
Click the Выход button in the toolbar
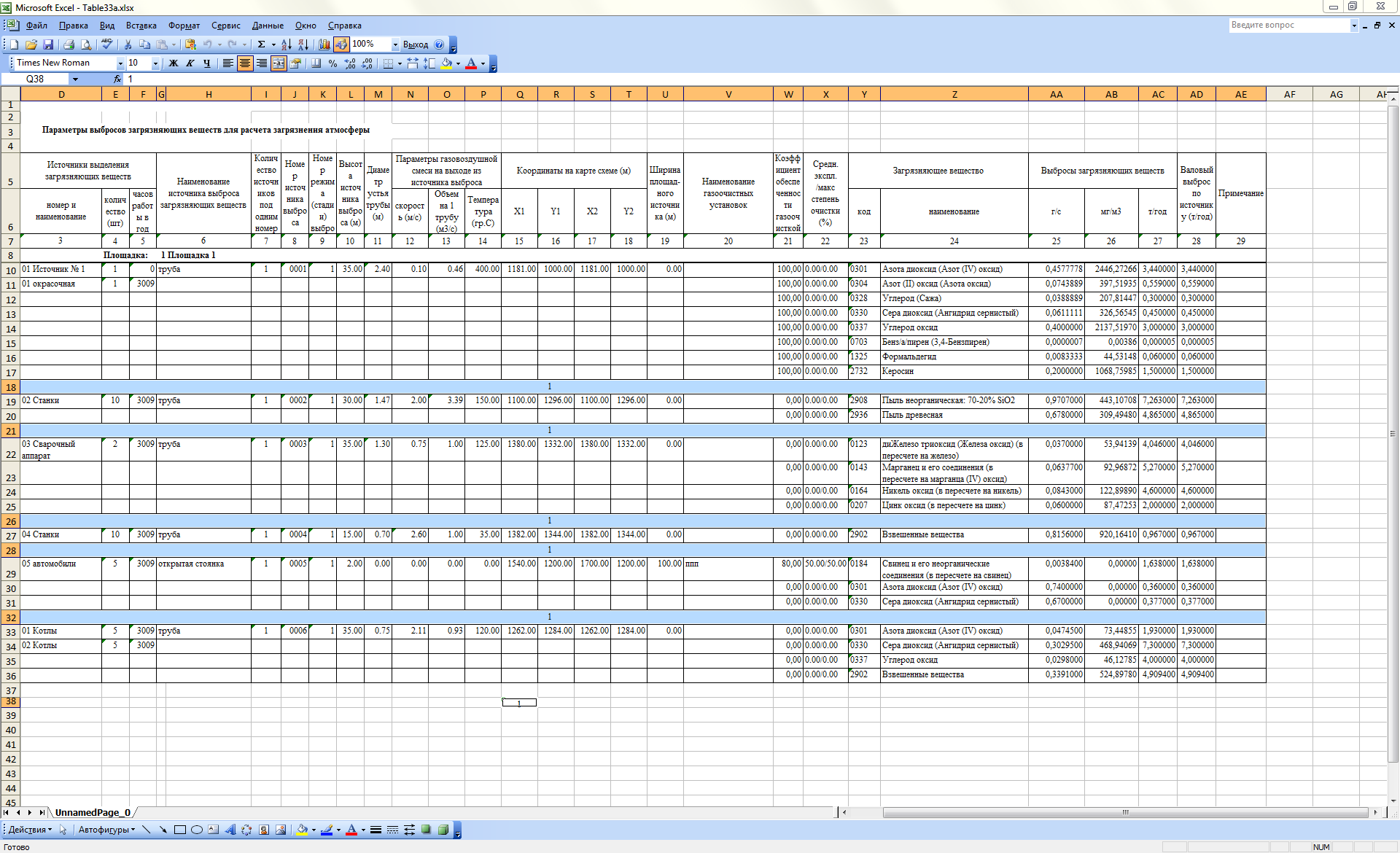click(416, 44)
